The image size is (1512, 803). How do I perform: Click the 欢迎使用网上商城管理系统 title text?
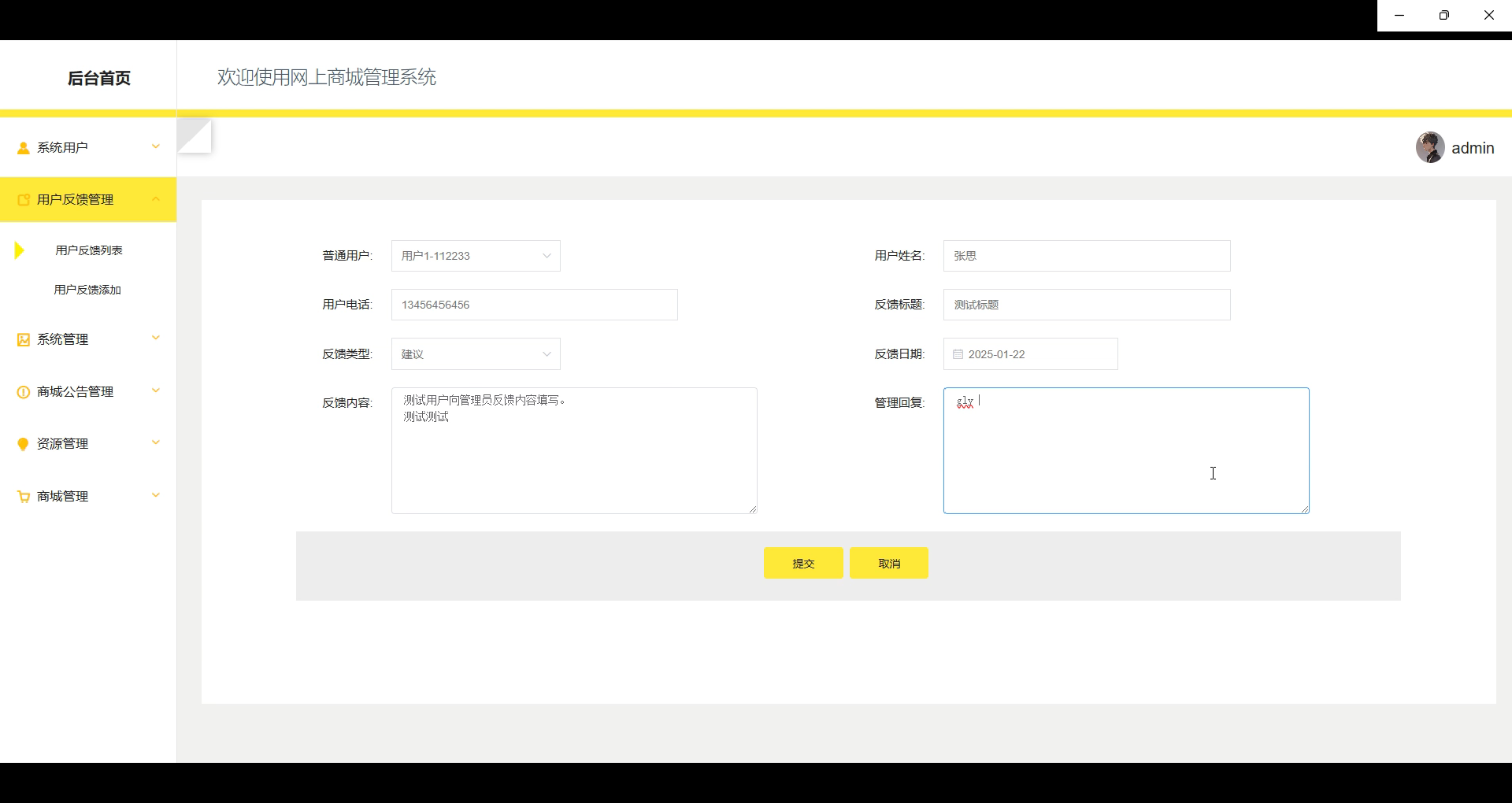click(x=327, y=77)
